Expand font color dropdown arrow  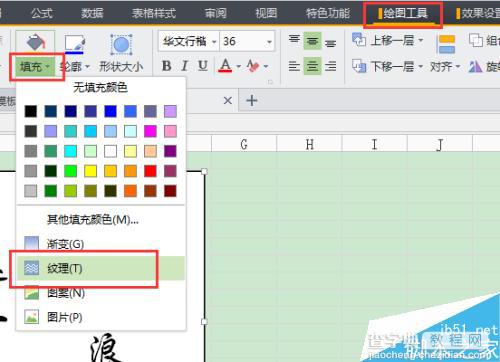[239, 66]
